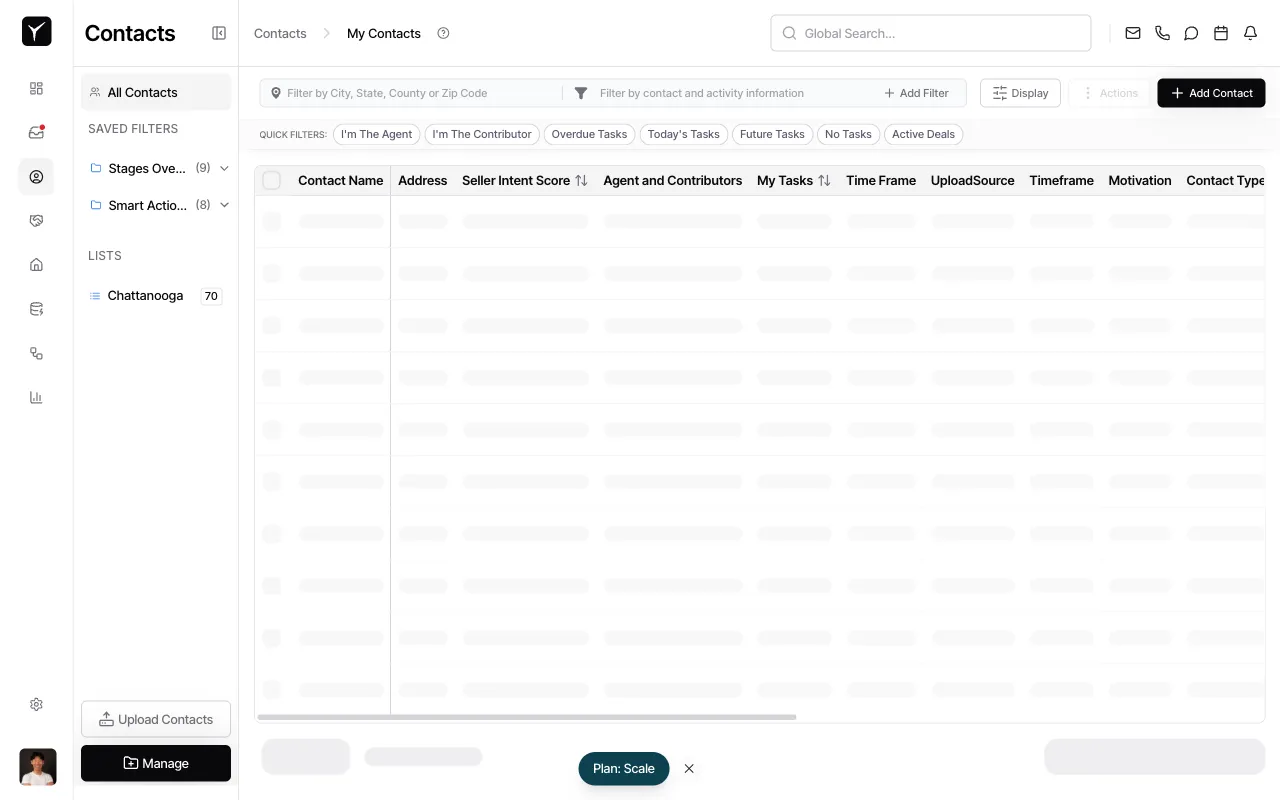Image resolution: width=1280 pixels, height=800 pixels.
Task: Select the header checkbox to select all contacts
Action: point(271,180)
